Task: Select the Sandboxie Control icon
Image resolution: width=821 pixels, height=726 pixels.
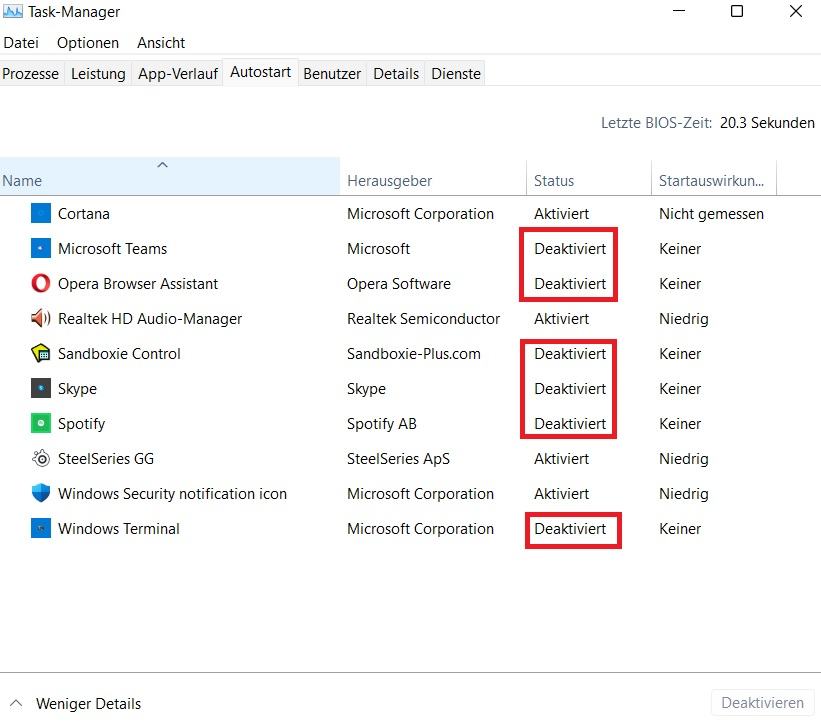Action: click(x=41, y=353)
